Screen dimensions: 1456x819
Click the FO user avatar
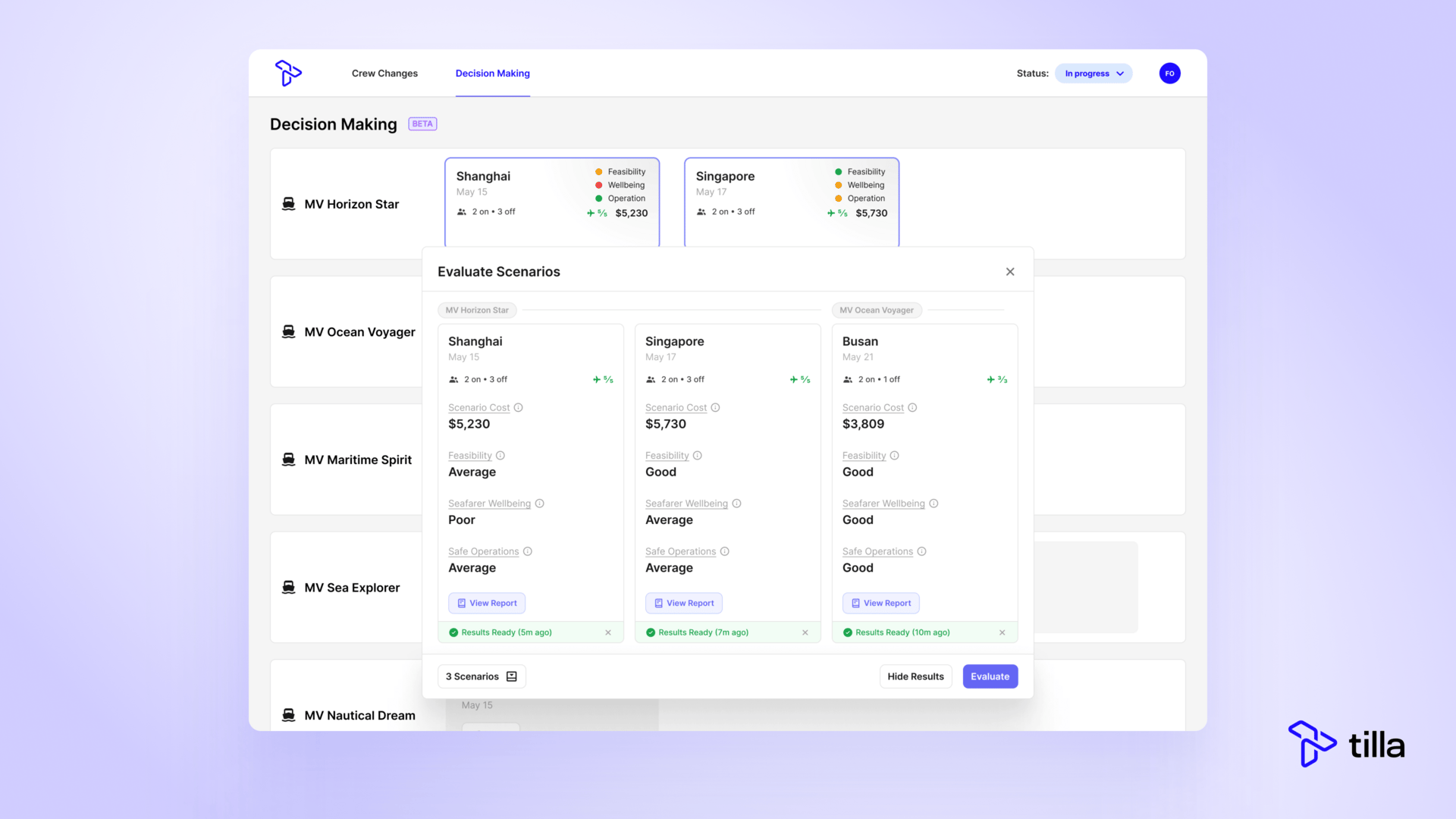[1169, 74]
